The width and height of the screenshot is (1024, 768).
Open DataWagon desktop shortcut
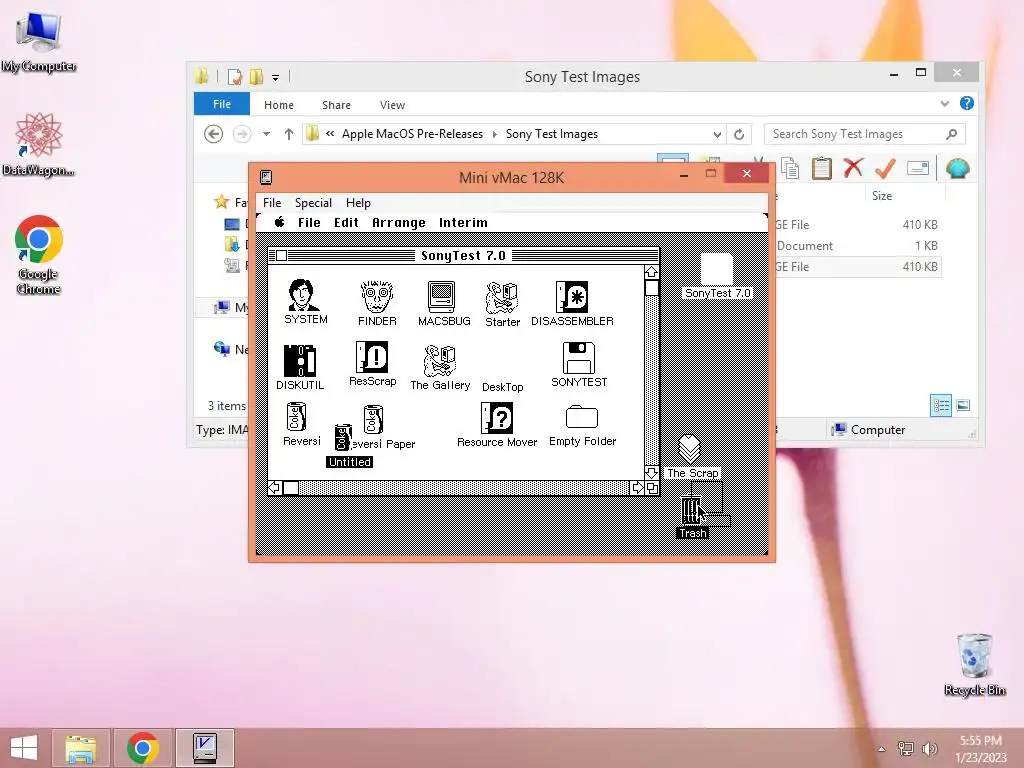click(39, 144)
